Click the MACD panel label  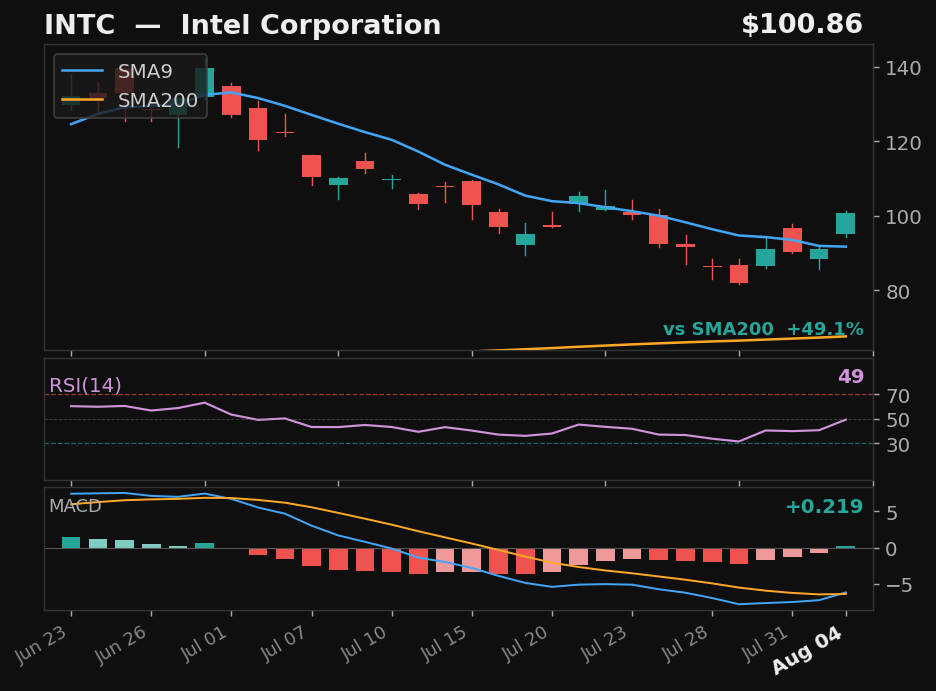[x=75, y=506]
